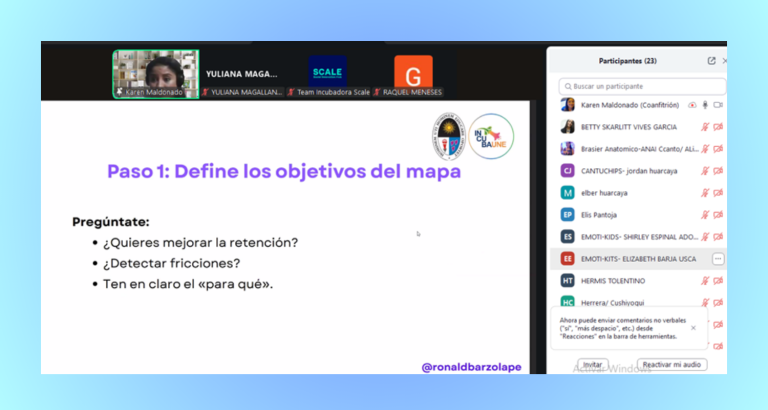Click Elis Pantoja's muted microphone icon
768x410 pixels.
pyautogui.click(x=705, y=215)
